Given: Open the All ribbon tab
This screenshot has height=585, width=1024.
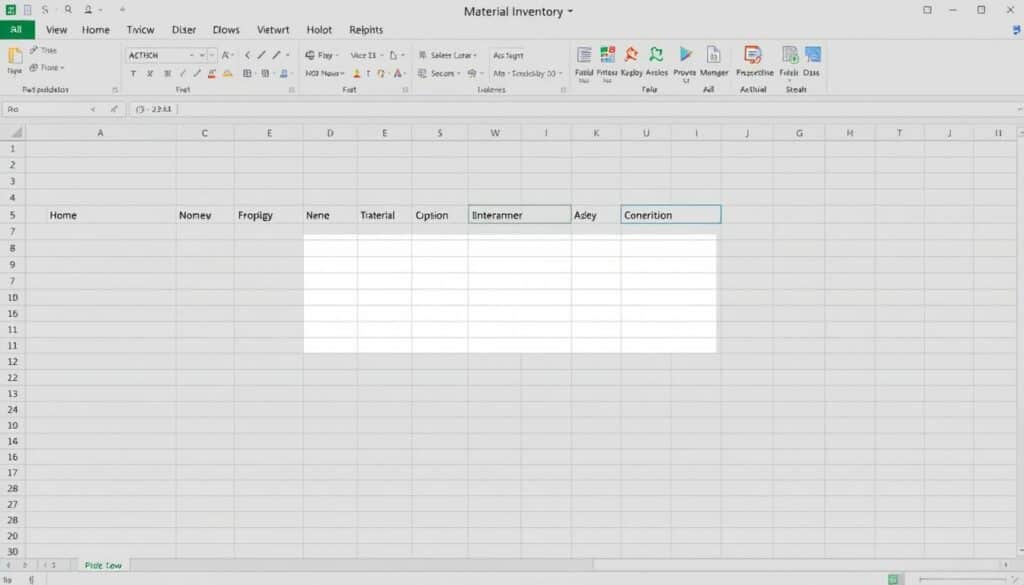Looking at the screenshot, I should [x=17, y=30].
